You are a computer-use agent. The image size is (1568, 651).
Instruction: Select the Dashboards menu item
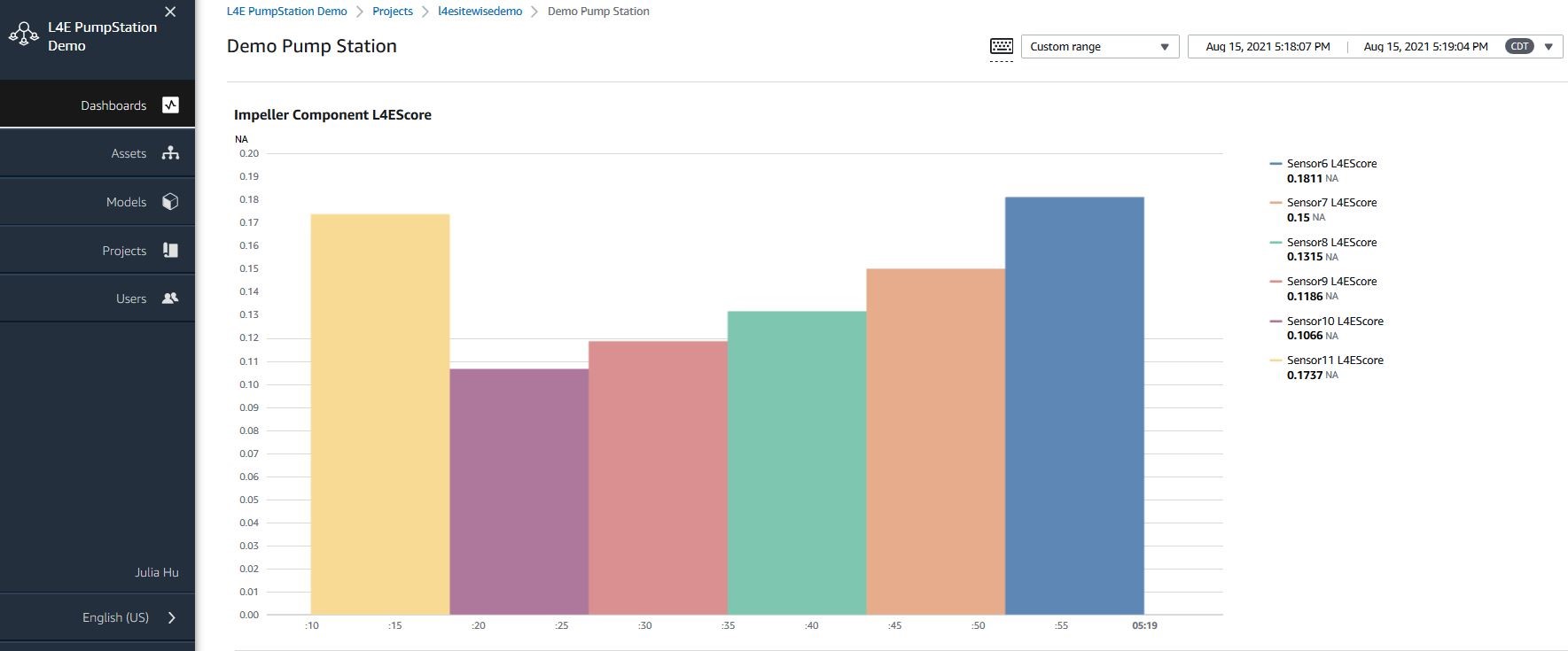point(98,105)
